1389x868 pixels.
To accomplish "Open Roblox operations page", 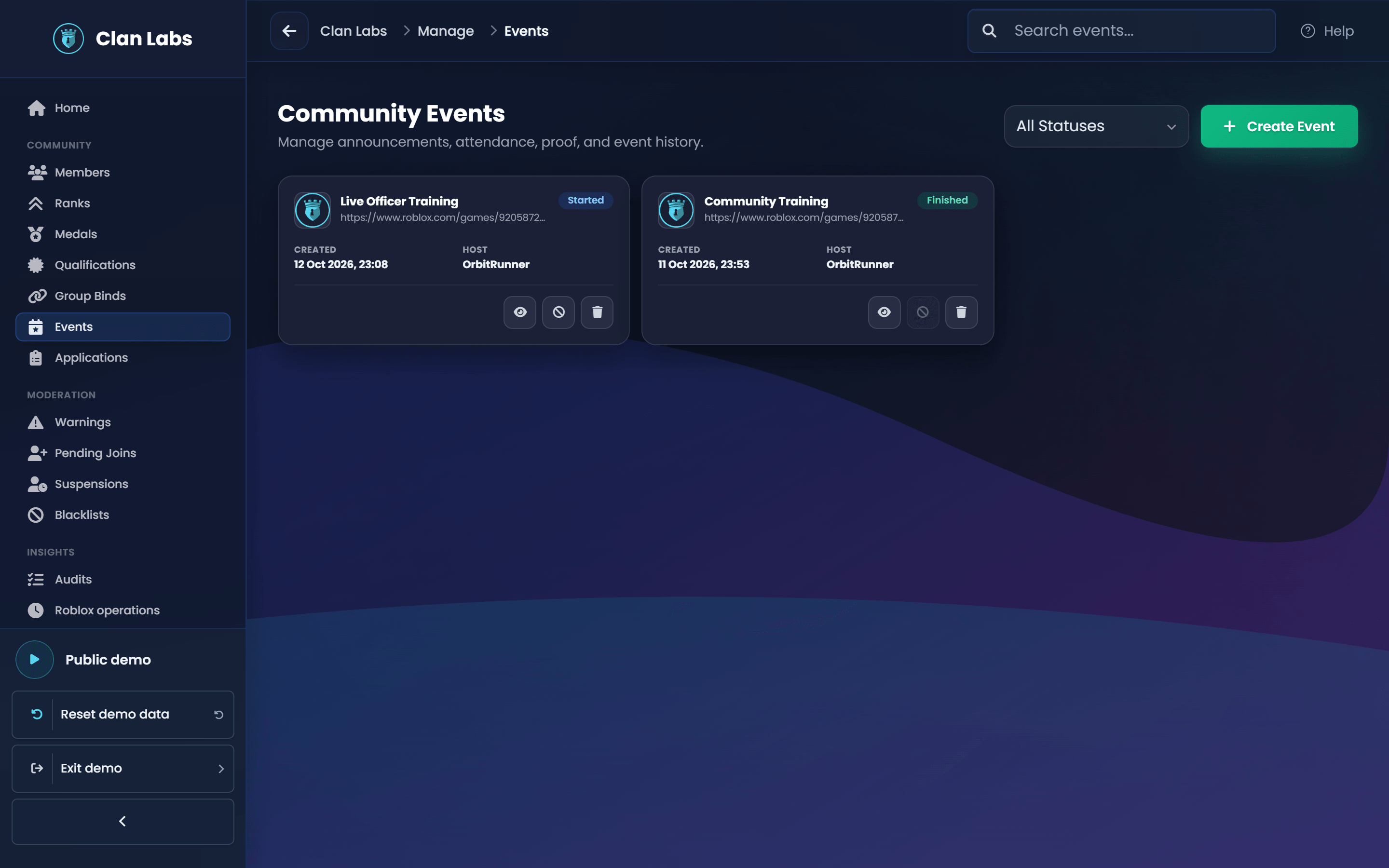I will (x=123, y=610).
